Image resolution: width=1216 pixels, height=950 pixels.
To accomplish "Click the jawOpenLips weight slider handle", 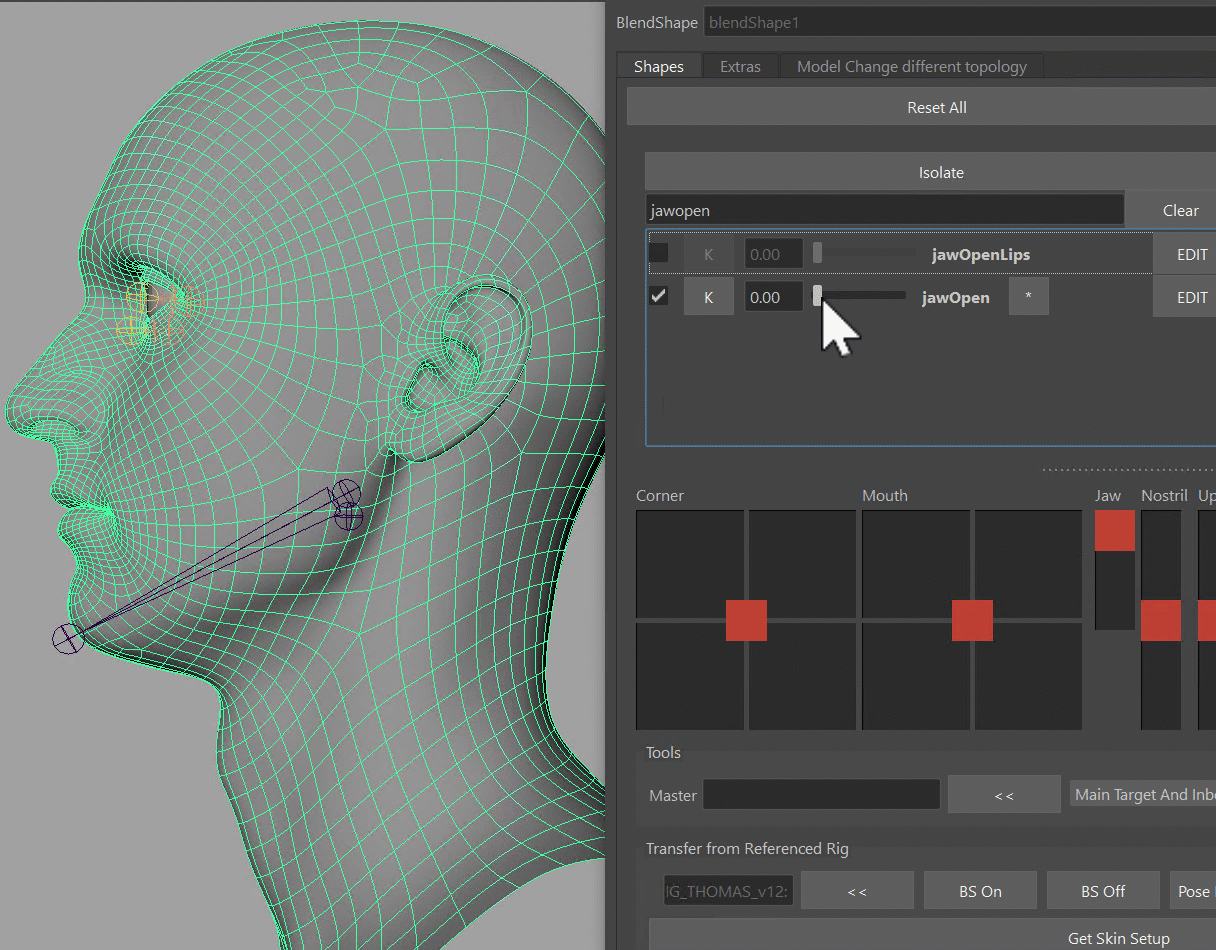I will 817,253.
